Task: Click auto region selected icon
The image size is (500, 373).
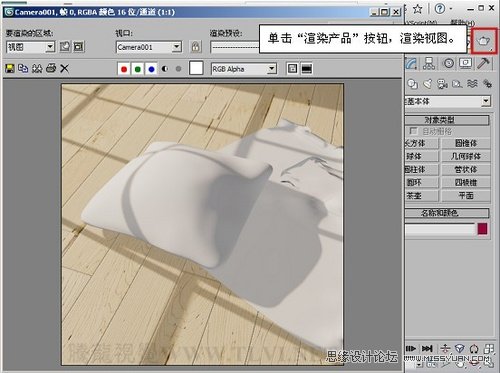Action: [79, 47]
